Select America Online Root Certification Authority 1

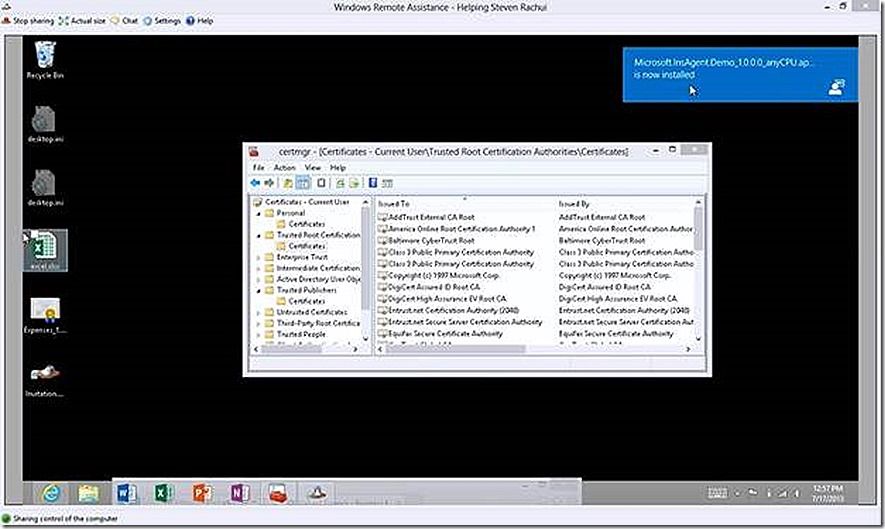click(462, 229)
